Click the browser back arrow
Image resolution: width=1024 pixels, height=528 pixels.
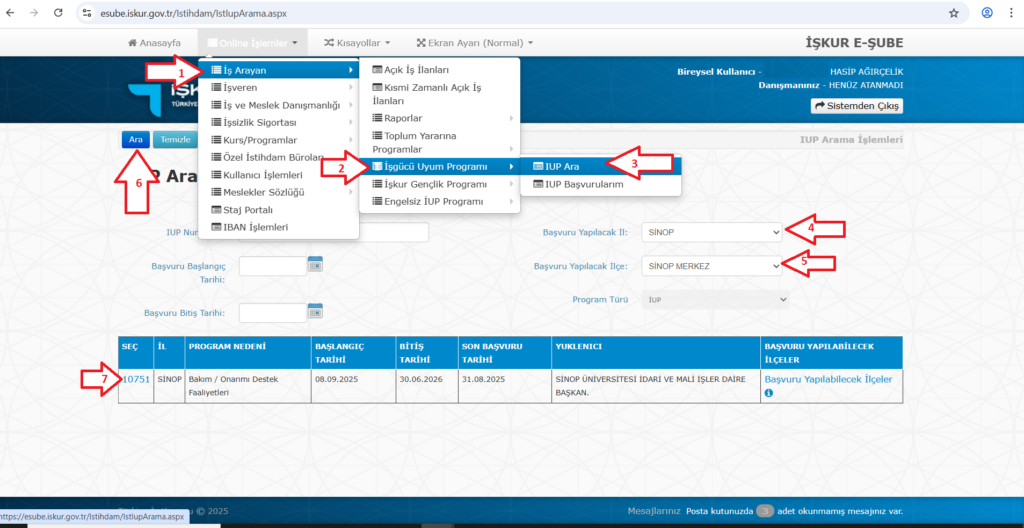[11, 14]
